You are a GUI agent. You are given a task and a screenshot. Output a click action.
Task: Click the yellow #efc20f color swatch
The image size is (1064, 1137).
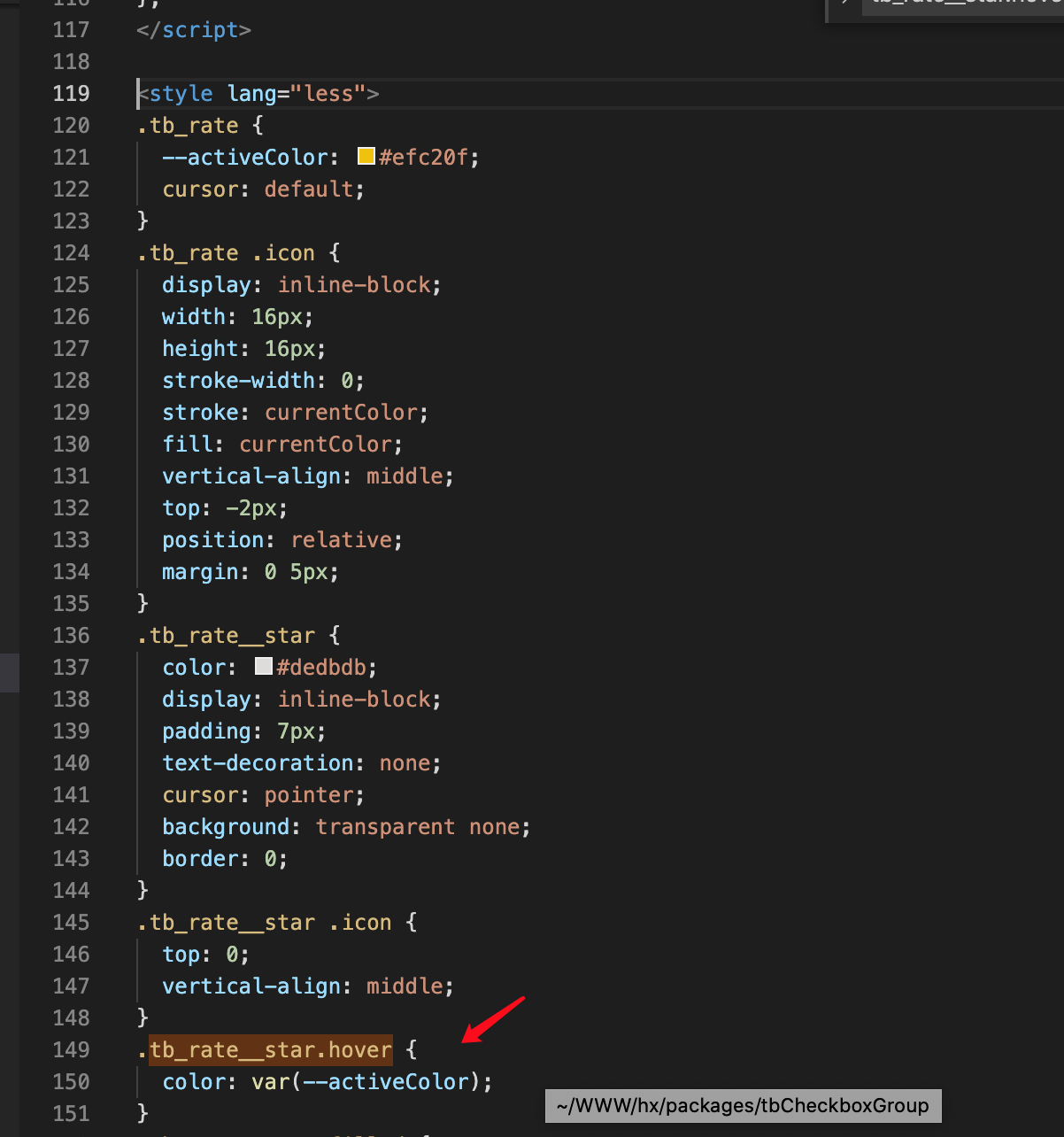pos(366,156)
